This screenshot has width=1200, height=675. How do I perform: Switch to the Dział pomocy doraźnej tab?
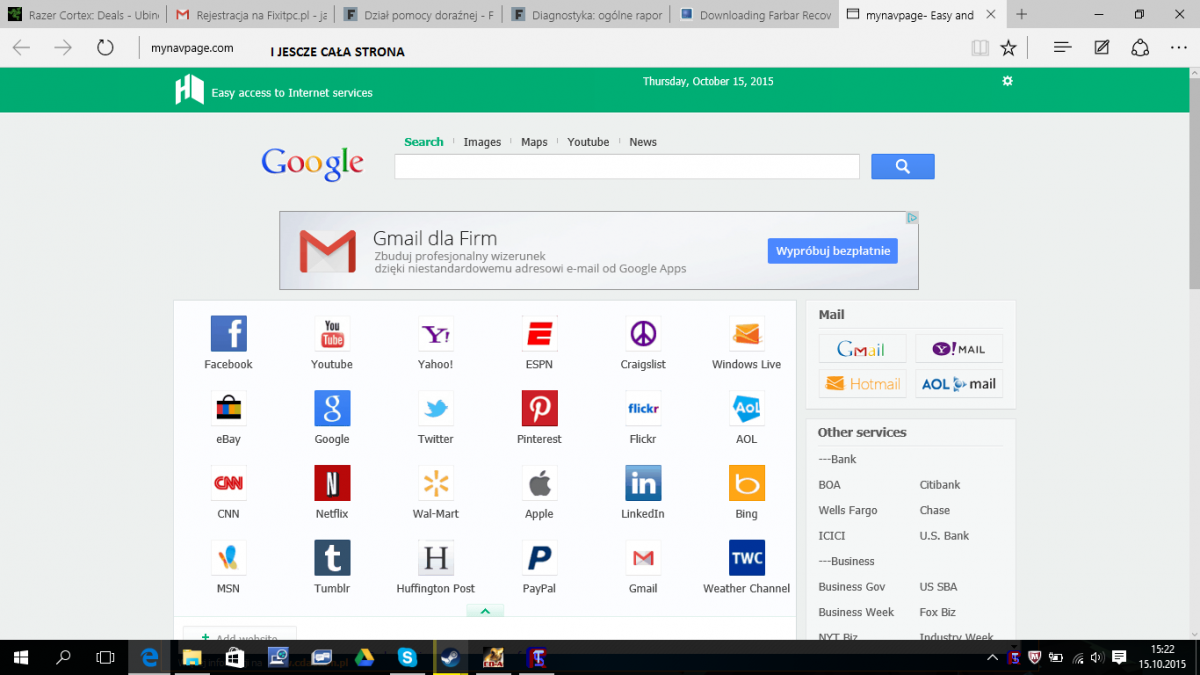(x=418, y=15)
